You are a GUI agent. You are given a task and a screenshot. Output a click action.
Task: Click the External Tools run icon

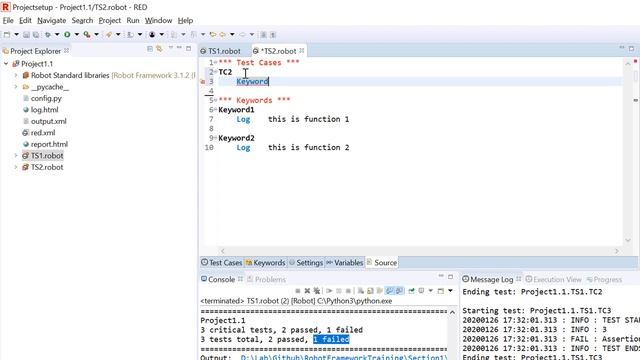pyautogui.click(x=87, y=35)
